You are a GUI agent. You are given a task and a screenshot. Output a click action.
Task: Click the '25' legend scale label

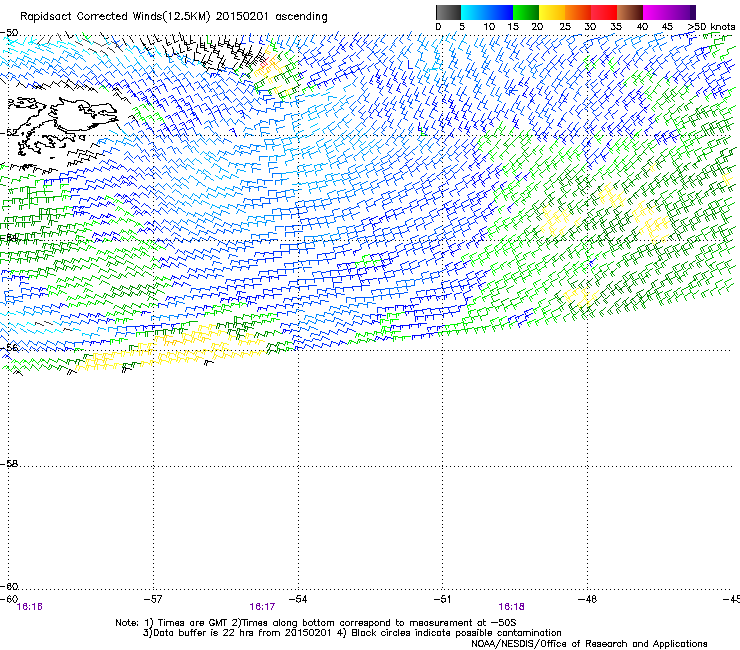[x=565, y=27]
